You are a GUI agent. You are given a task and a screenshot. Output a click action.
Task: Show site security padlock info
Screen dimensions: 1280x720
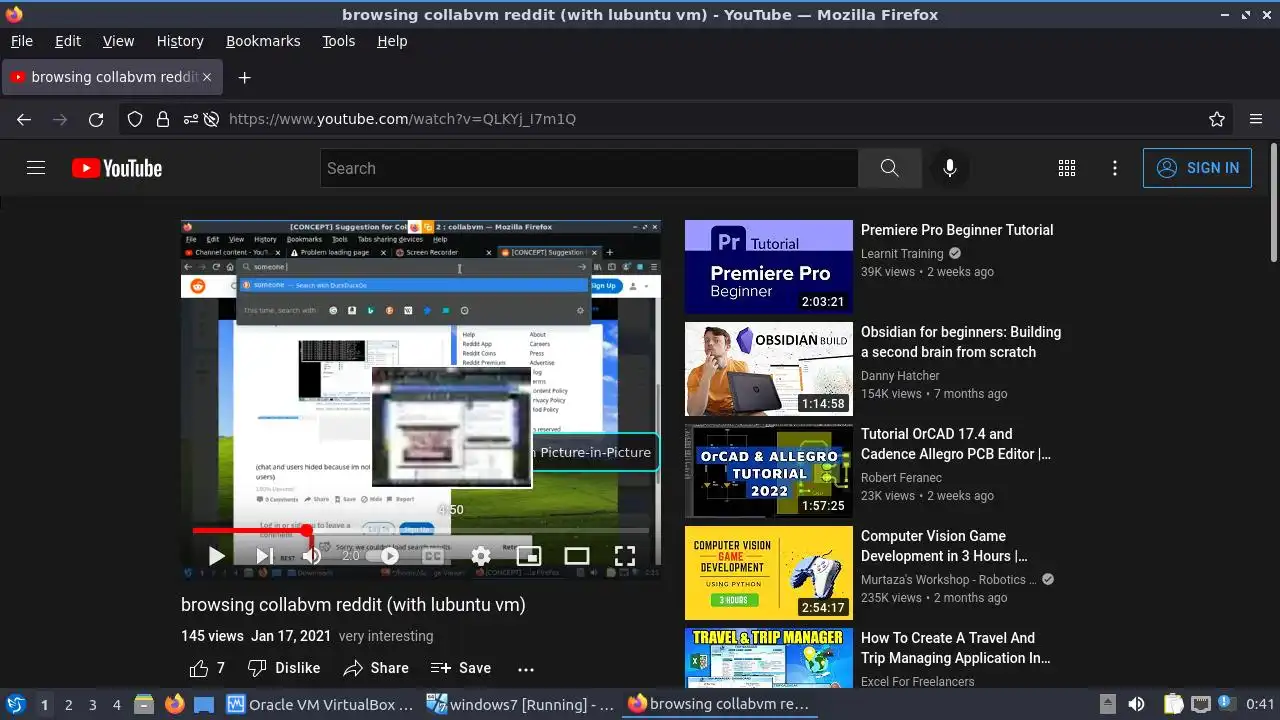[163, 119]
